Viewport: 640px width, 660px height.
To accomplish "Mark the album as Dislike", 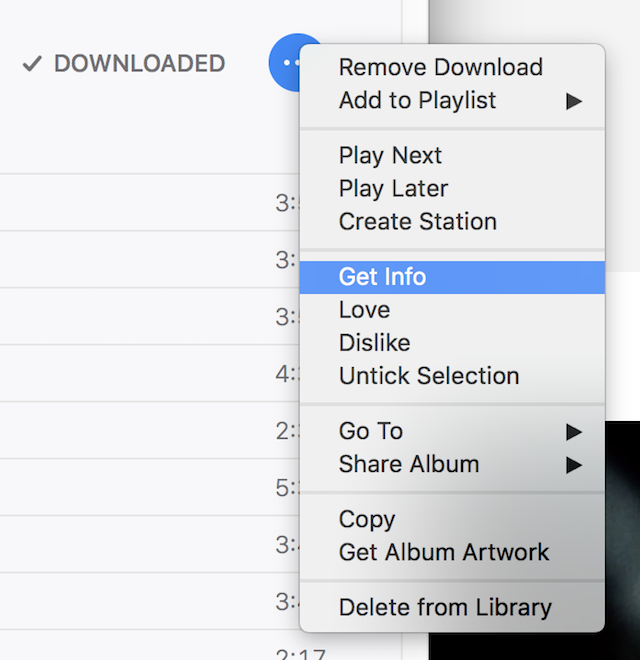I will click(x=374, y=343).
